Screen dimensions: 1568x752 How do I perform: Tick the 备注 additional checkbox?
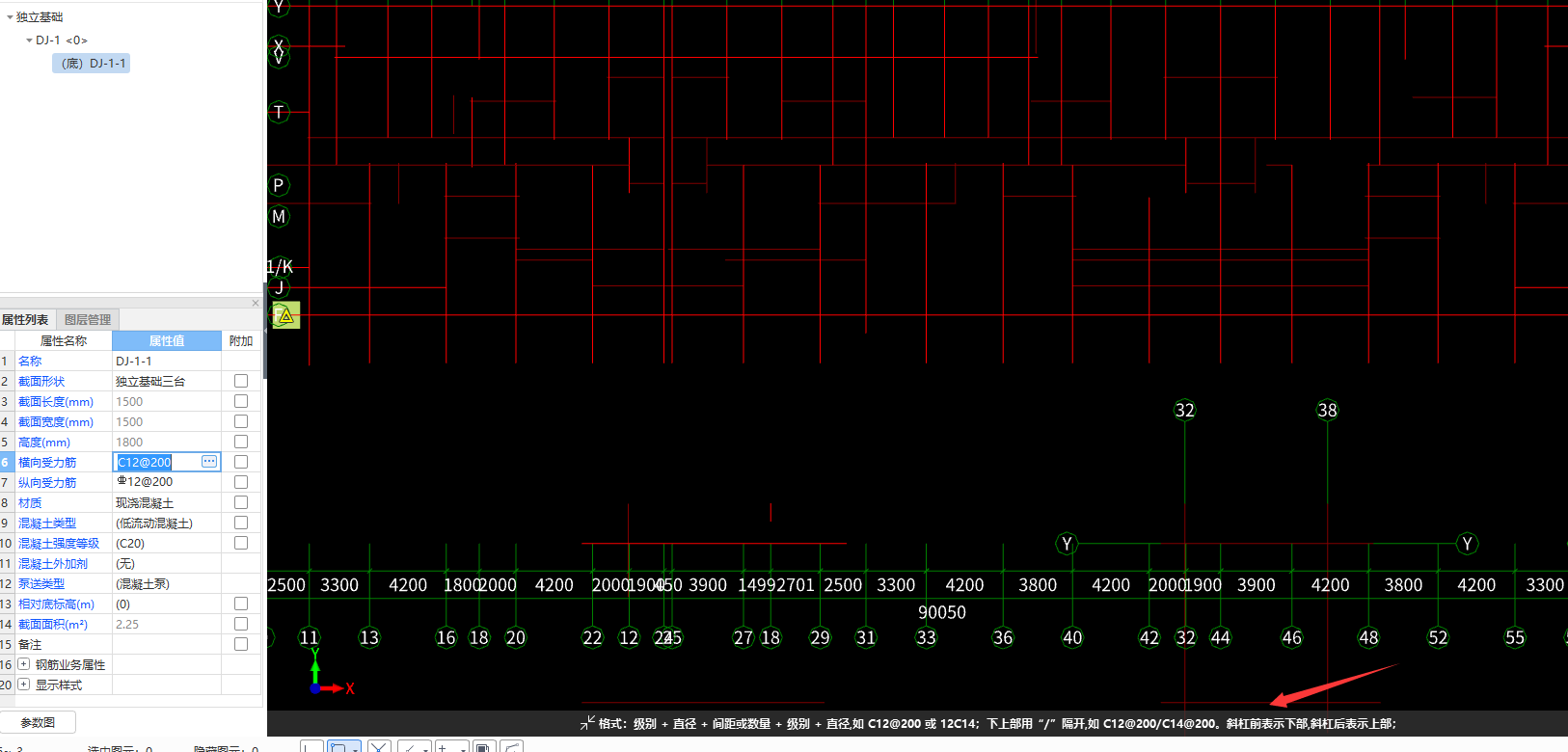click(241, 644)
